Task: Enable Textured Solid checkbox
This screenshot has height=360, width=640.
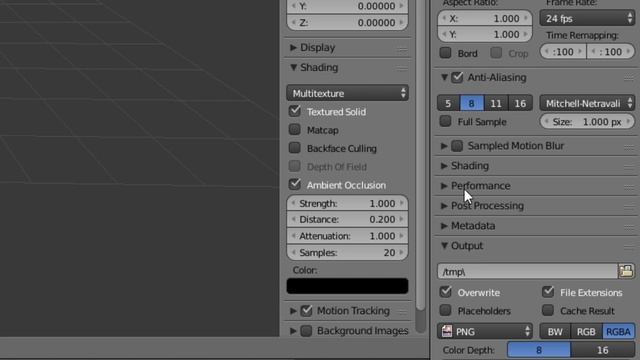Action: pos(295,111)
